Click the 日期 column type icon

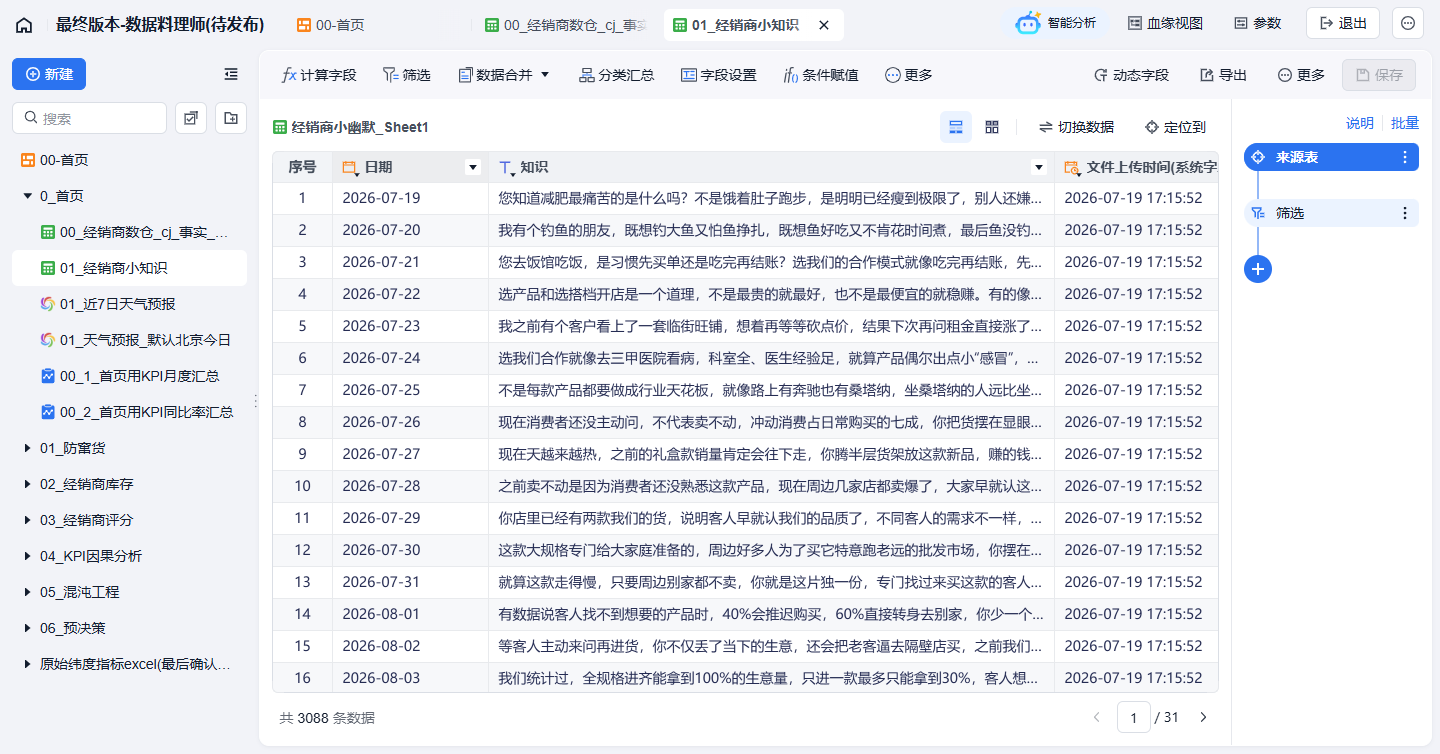[350, 167]
